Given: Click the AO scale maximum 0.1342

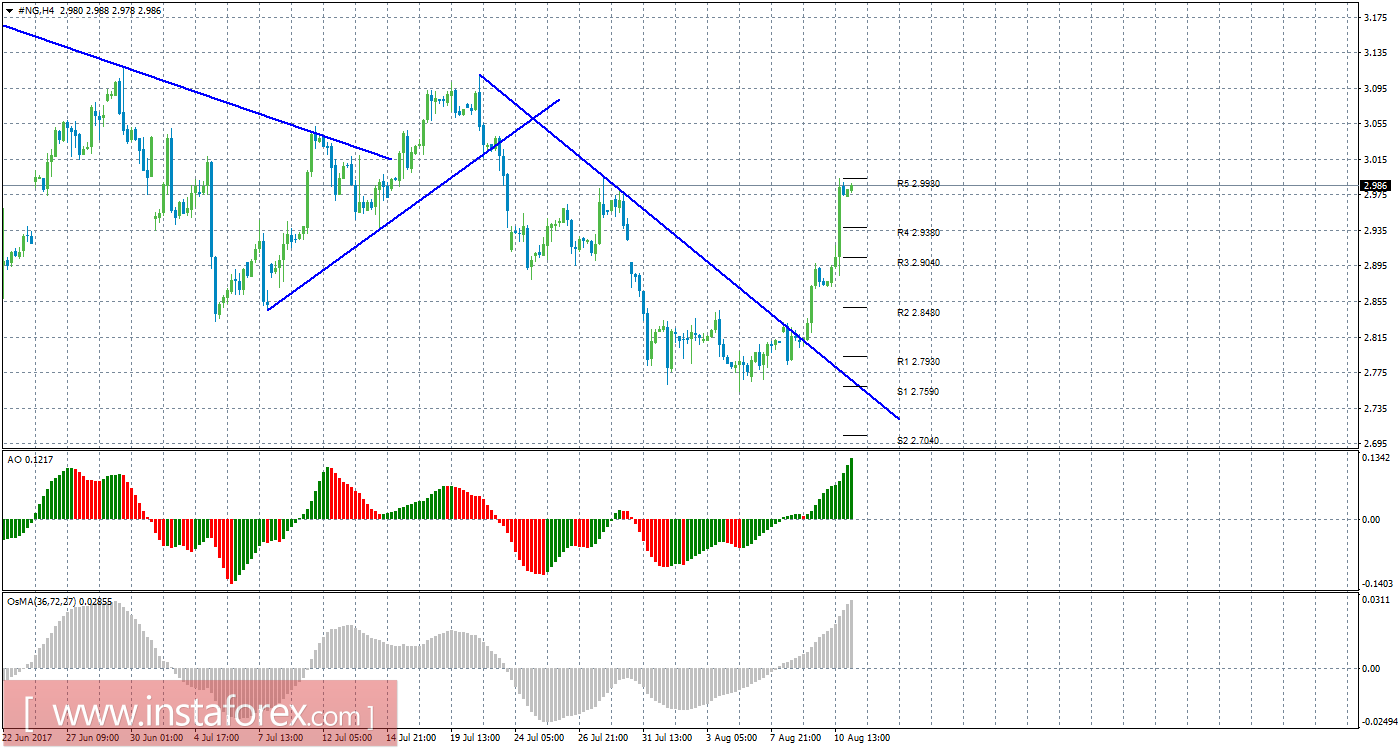Looking at the screenshot, I should point(1375,459).
